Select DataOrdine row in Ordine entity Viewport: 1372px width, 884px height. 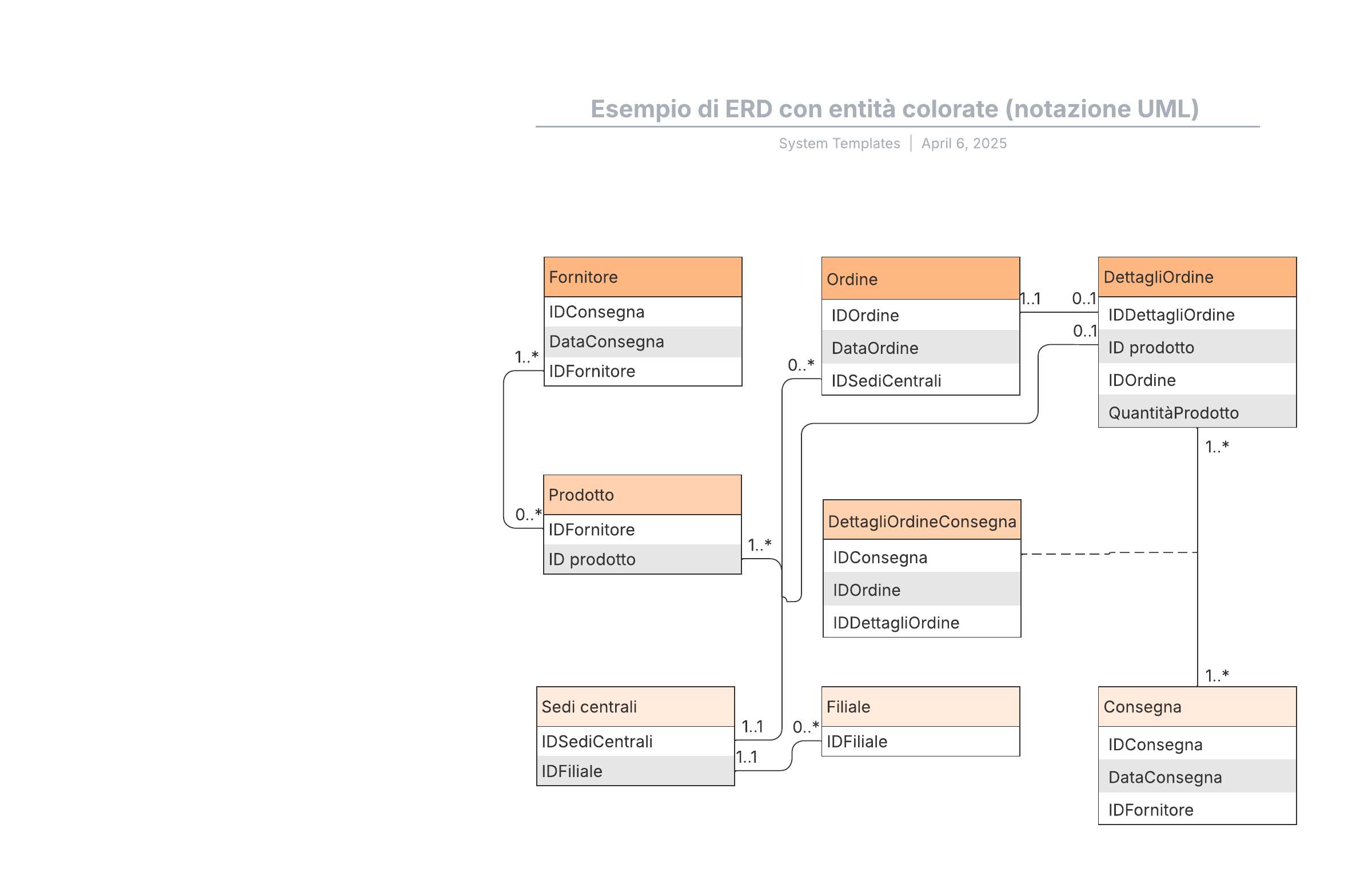pos(920,347)
